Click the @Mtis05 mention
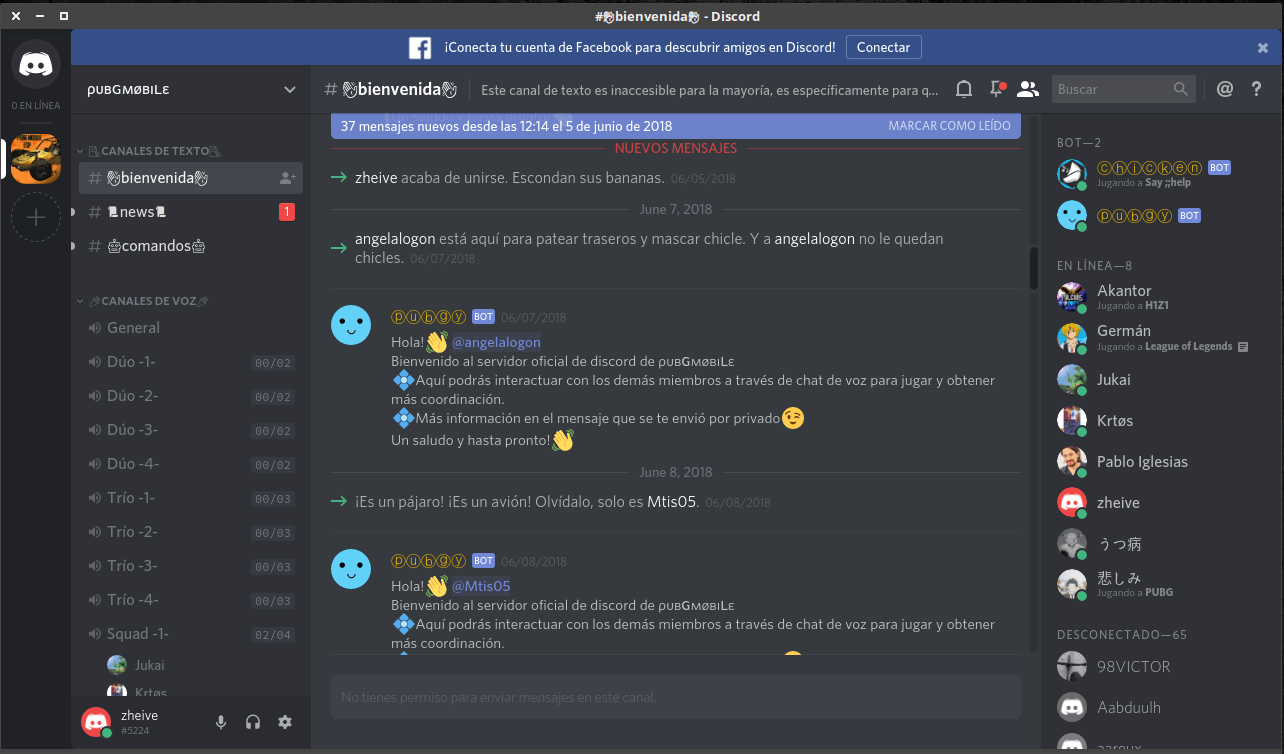The height and width of the screenshot is (754, 1284). tap(481, 586)
